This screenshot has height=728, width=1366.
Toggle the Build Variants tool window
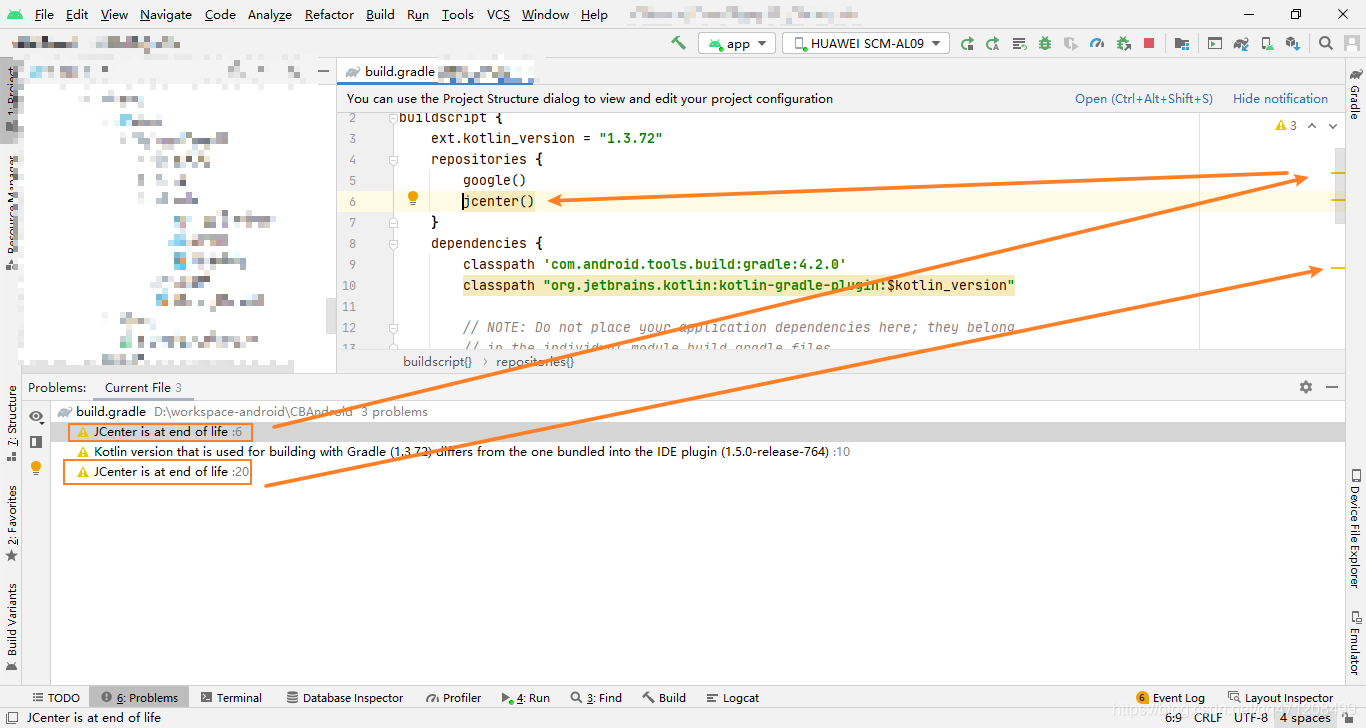click(x=11, y=626)
